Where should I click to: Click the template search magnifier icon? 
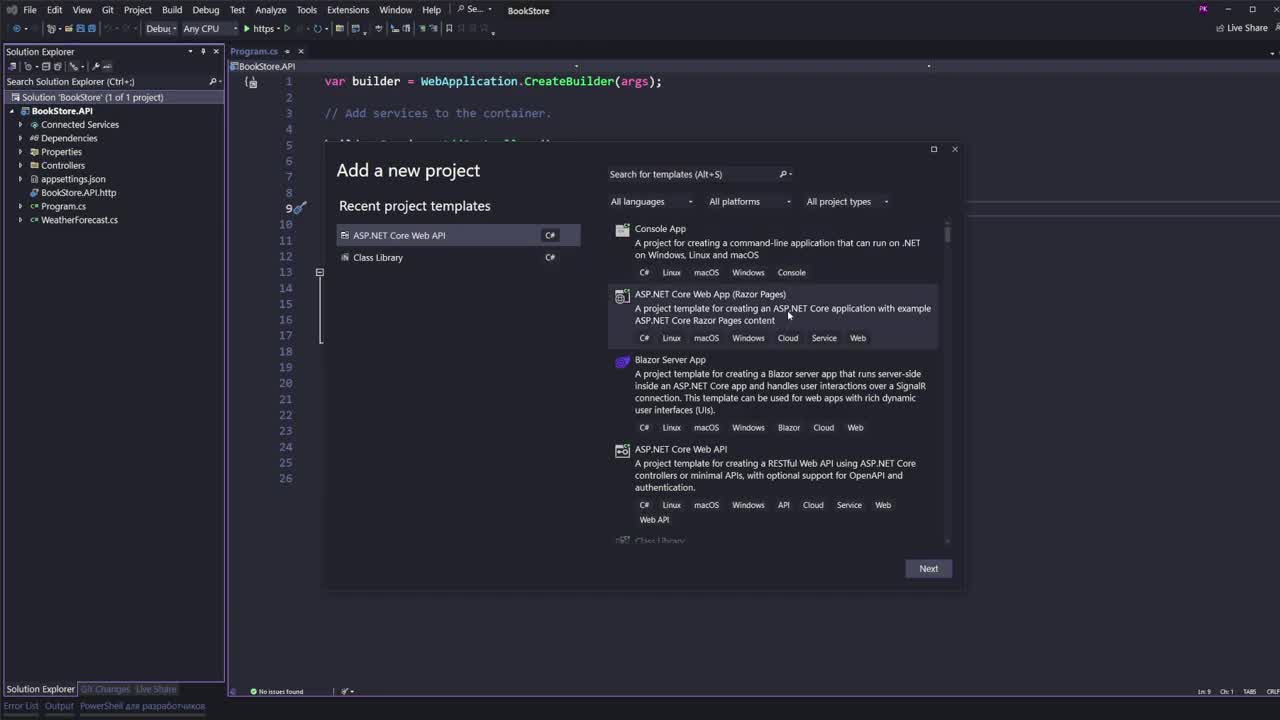tap(783, 174)
